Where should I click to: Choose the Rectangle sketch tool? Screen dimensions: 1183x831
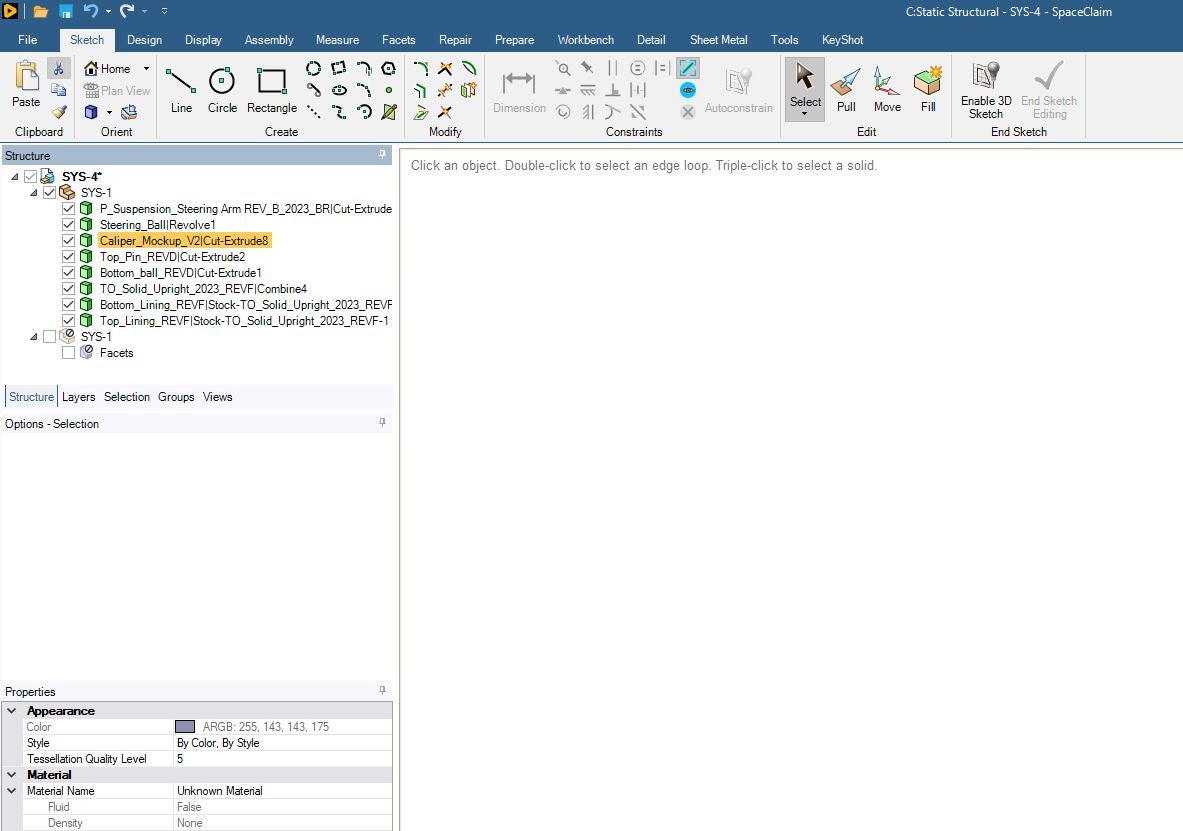272,90
